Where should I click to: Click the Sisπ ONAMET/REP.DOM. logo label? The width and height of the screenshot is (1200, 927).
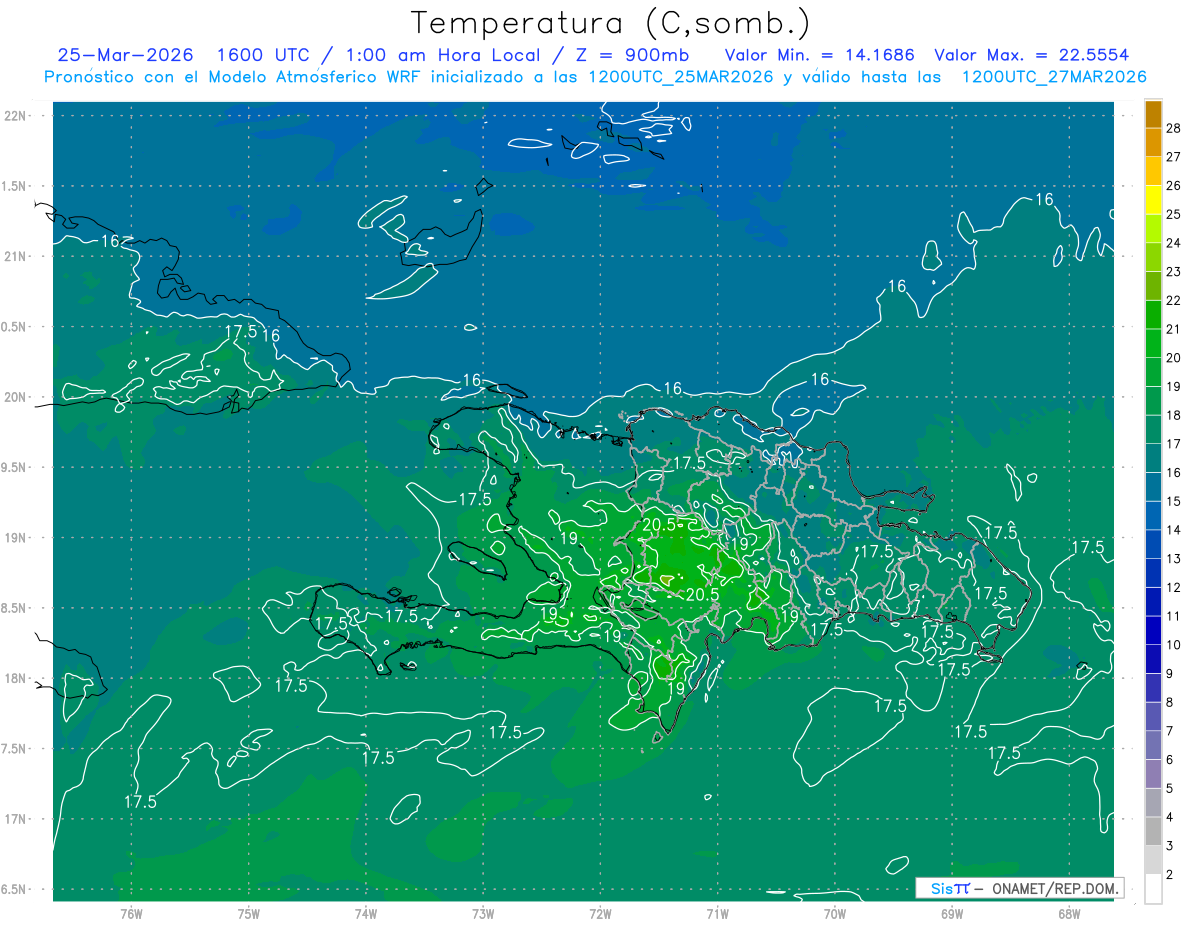coord(1020,888)
